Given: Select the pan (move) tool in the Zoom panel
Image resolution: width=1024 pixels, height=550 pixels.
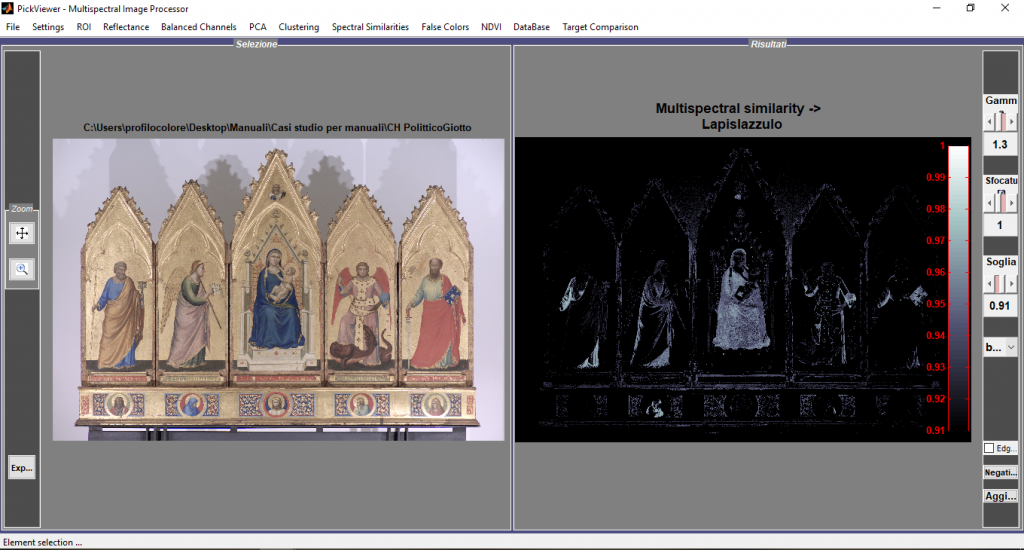Looking at the screenshot, I should [22, 233].
